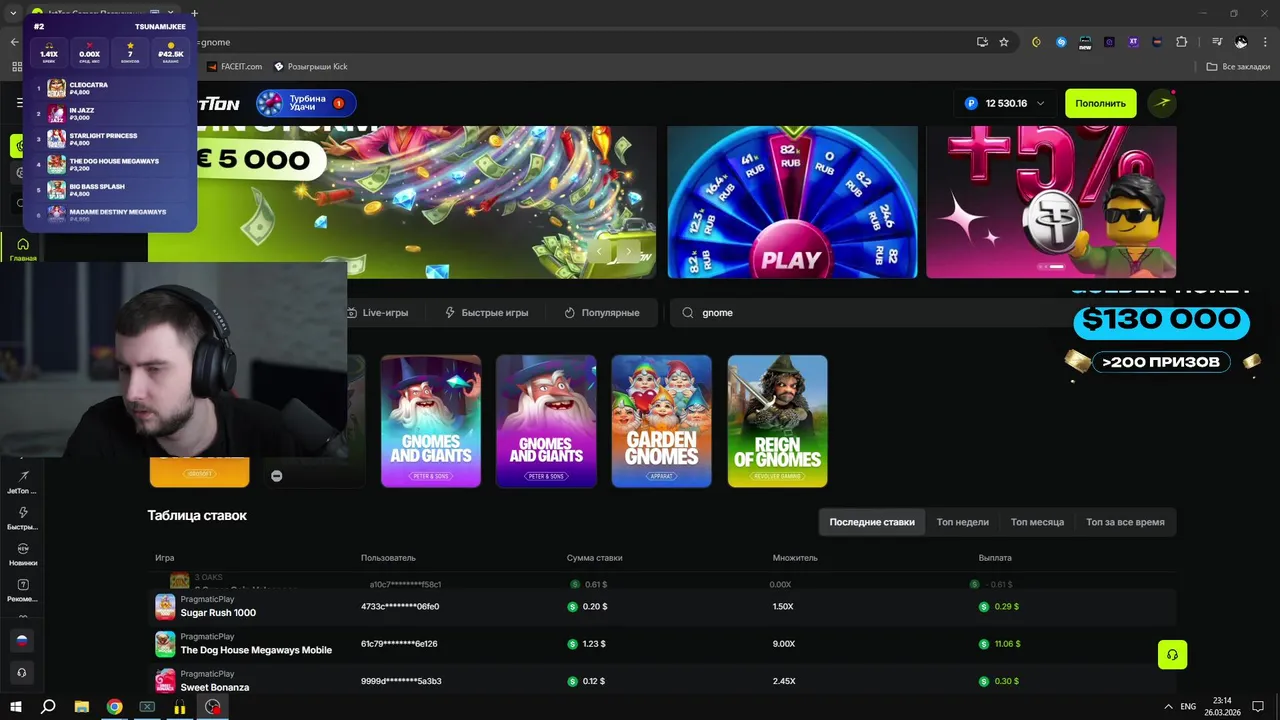Click The Dog House Megaways Mobile row

(662, 644)
